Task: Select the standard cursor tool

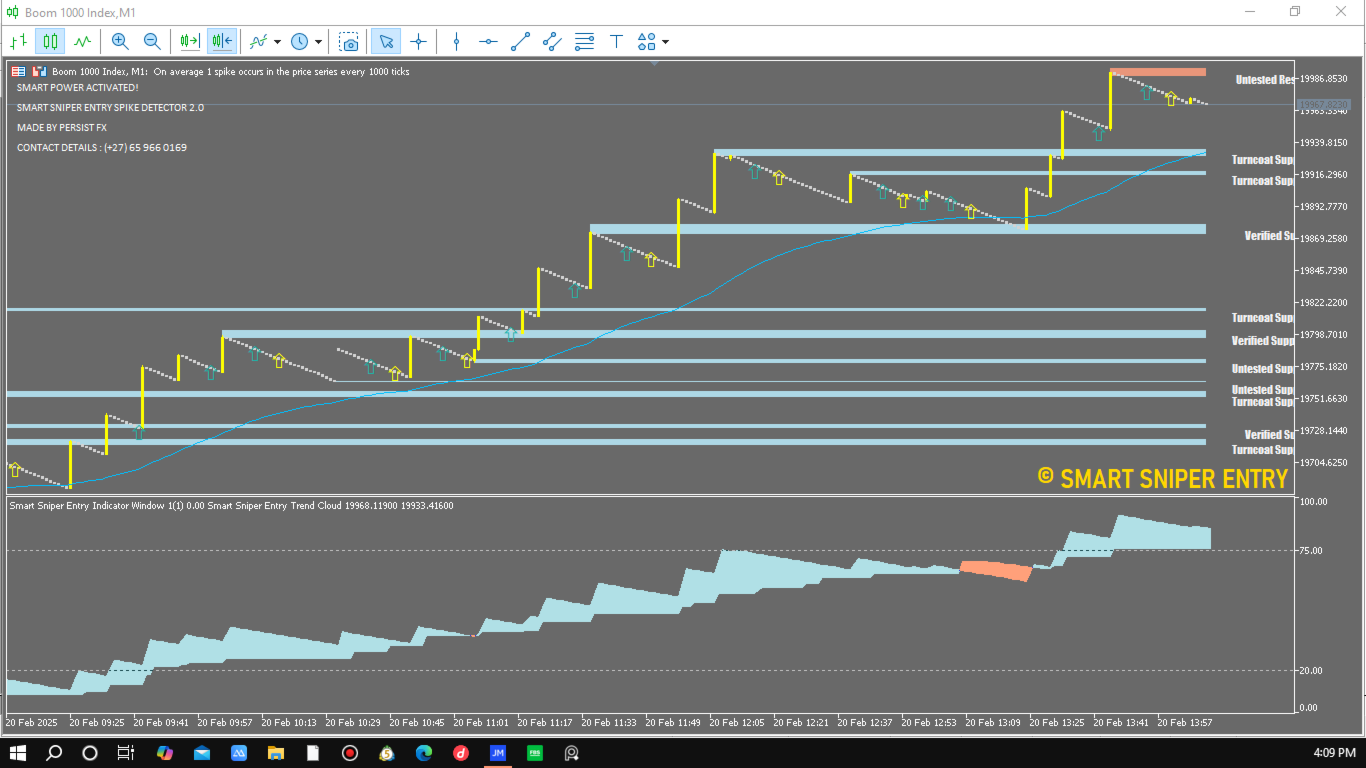Action: pyautogui.click(x=386, y=41)
